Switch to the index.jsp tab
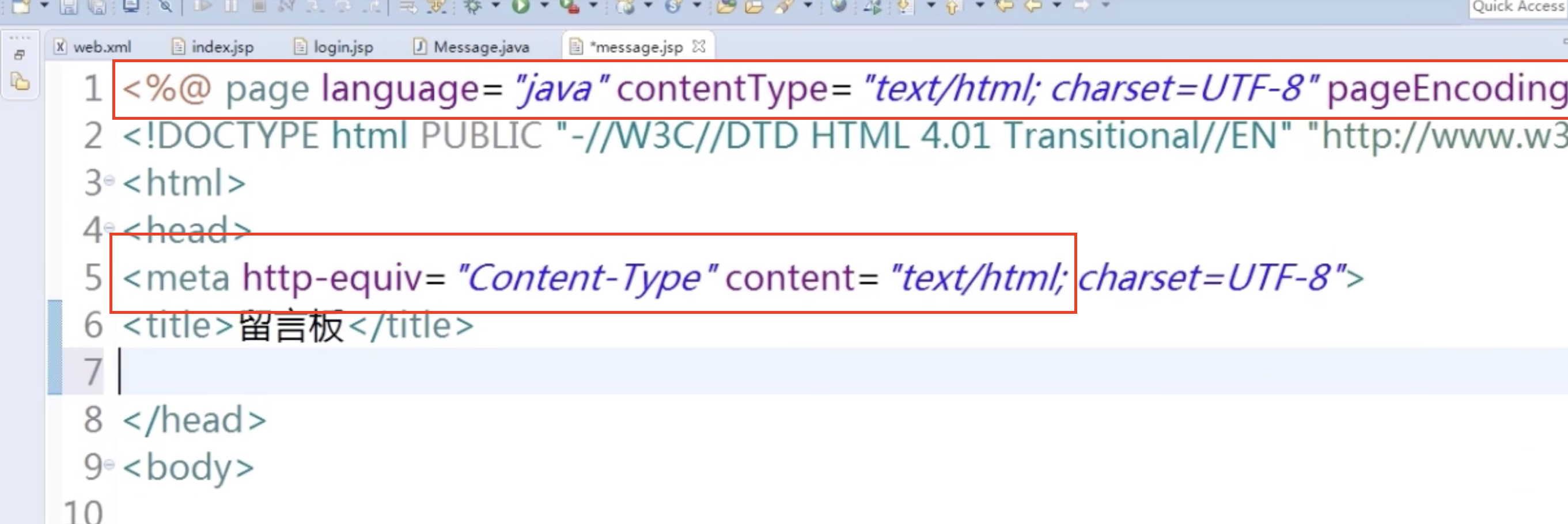Screen dimensions: 1568x524 coord(213,47)
